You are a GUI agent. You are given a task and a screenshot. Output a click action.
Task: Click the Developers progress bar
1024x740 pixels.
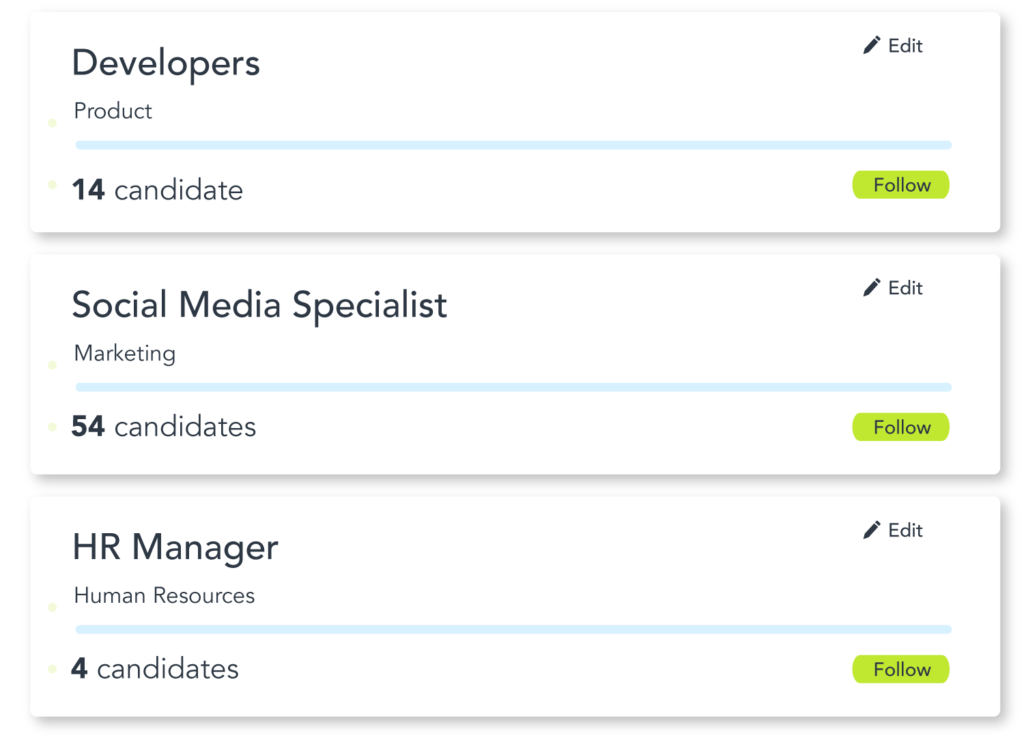(513, 145)
